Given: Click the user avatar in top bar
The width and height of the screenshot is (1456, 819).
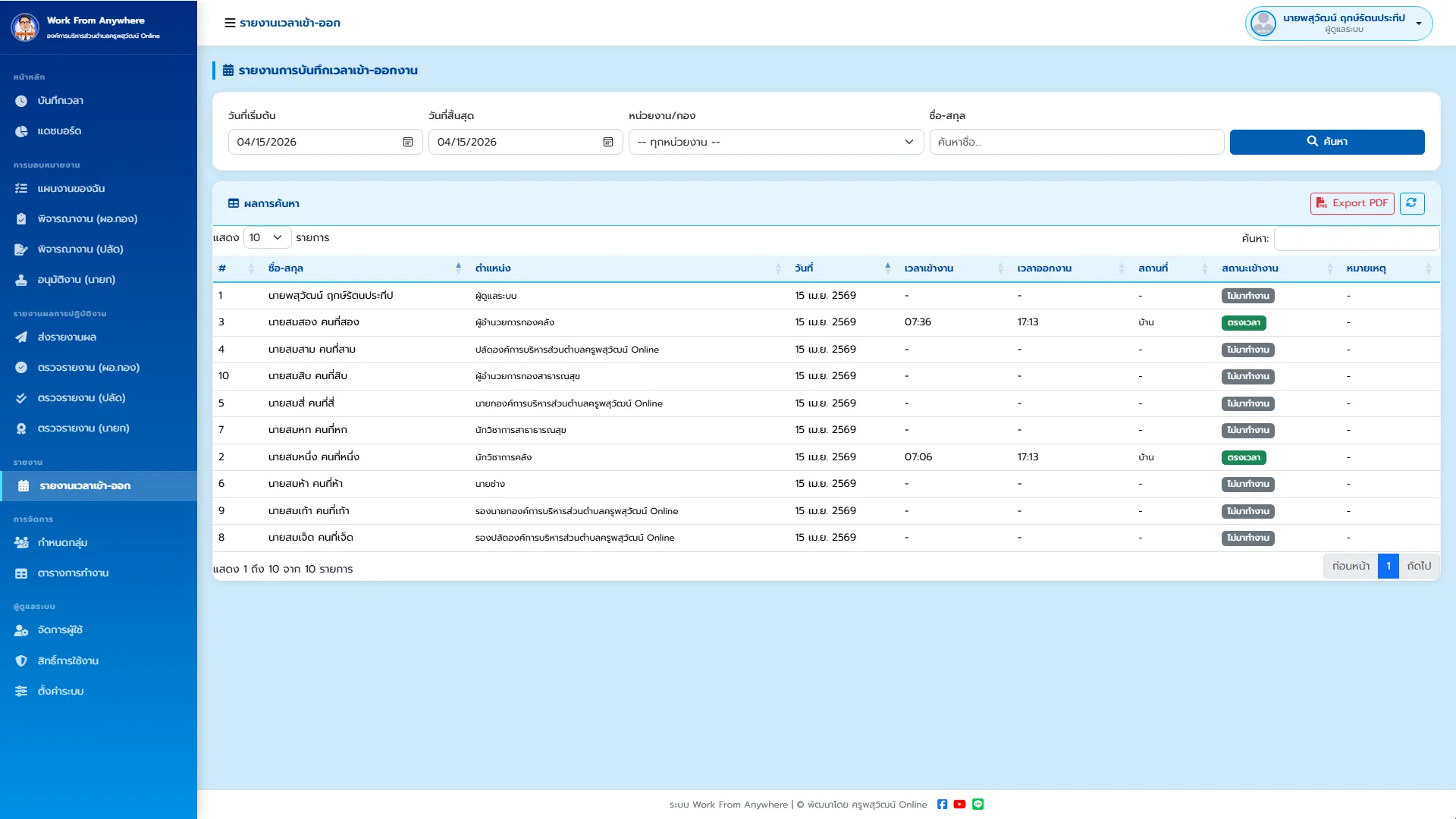Looking at the screenshot, I should 1263,24.
